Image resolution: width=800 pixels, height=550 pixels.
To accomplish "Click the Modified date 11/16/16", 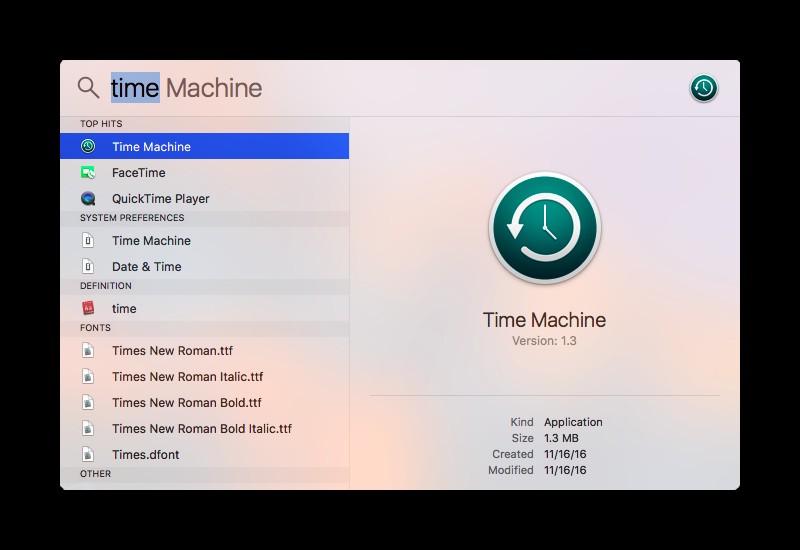I will pos(565,470).
